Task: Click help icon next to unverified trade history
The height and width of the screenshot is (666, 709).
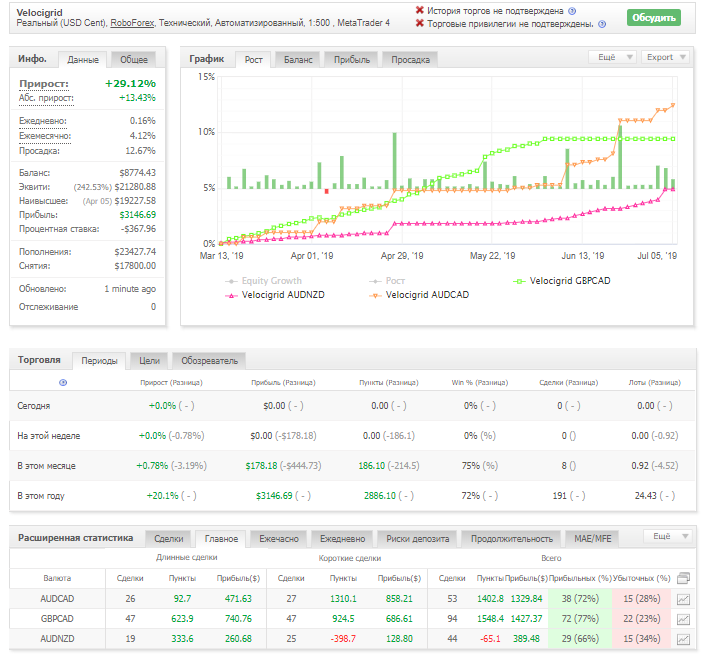Action: point(572,11)
